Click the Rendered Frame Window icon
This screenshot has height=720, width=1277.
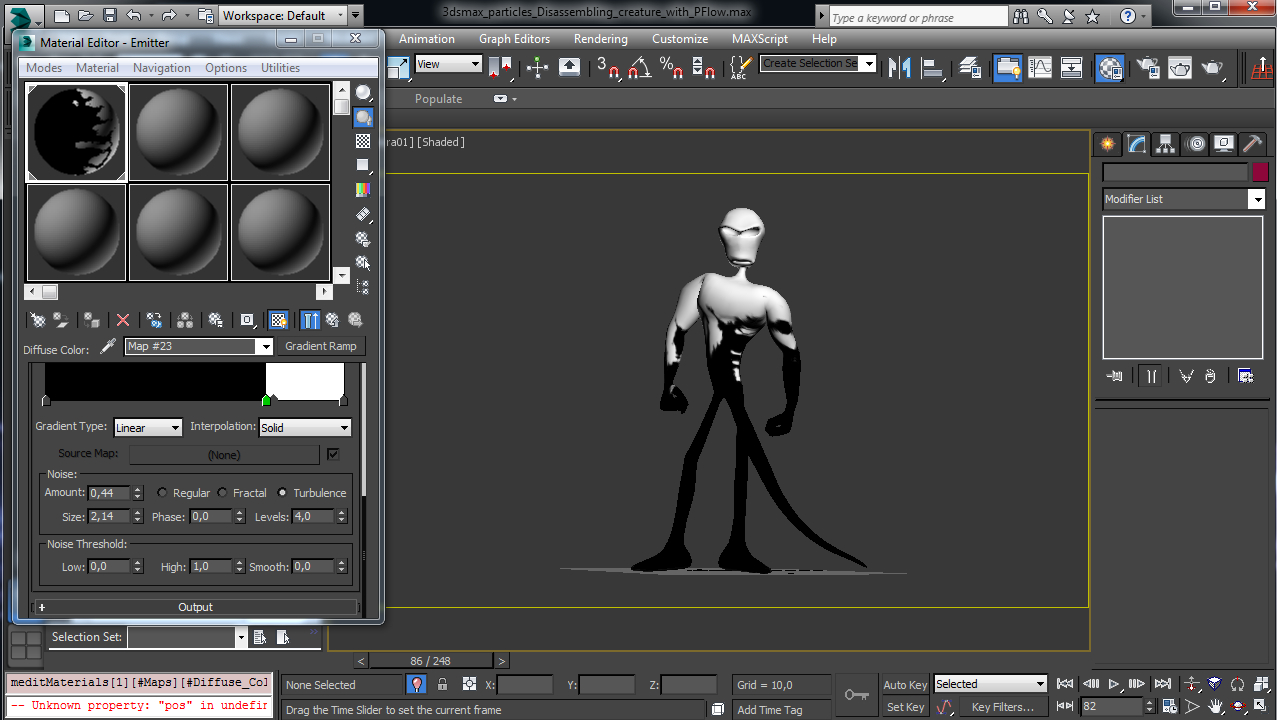pos(1180,67)
